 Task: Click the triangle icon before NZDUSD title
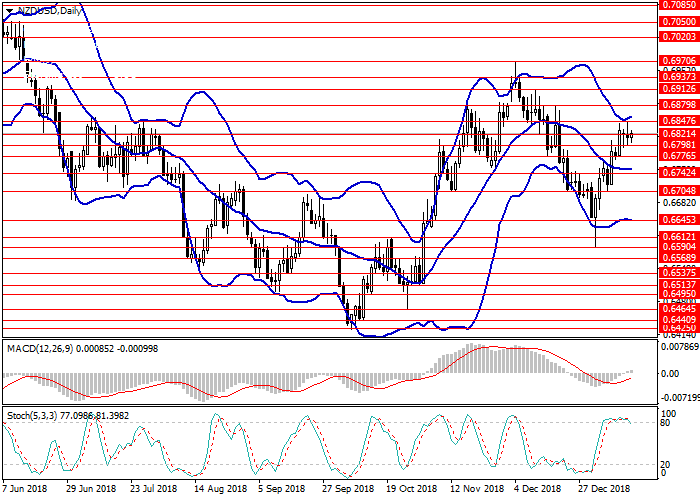tap(7, 8)
